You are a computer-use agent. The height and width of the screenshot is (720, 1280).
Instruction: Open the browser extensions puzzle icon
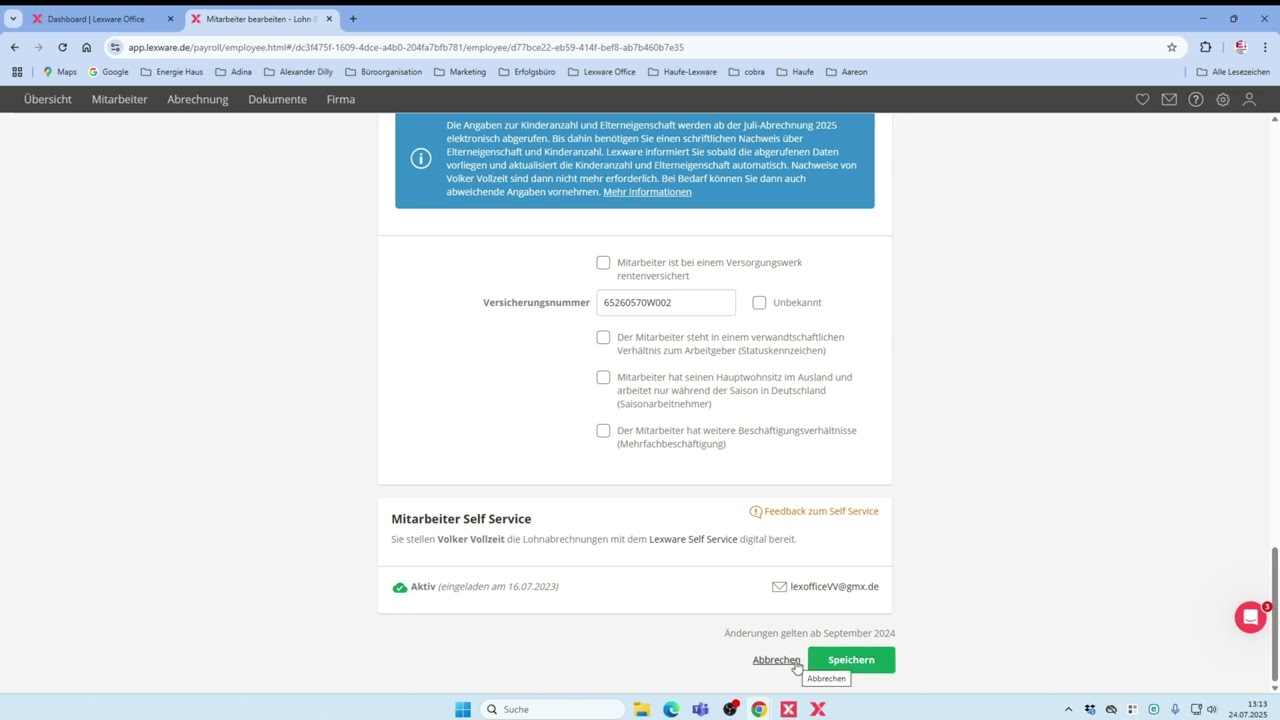click(1205, 47)
